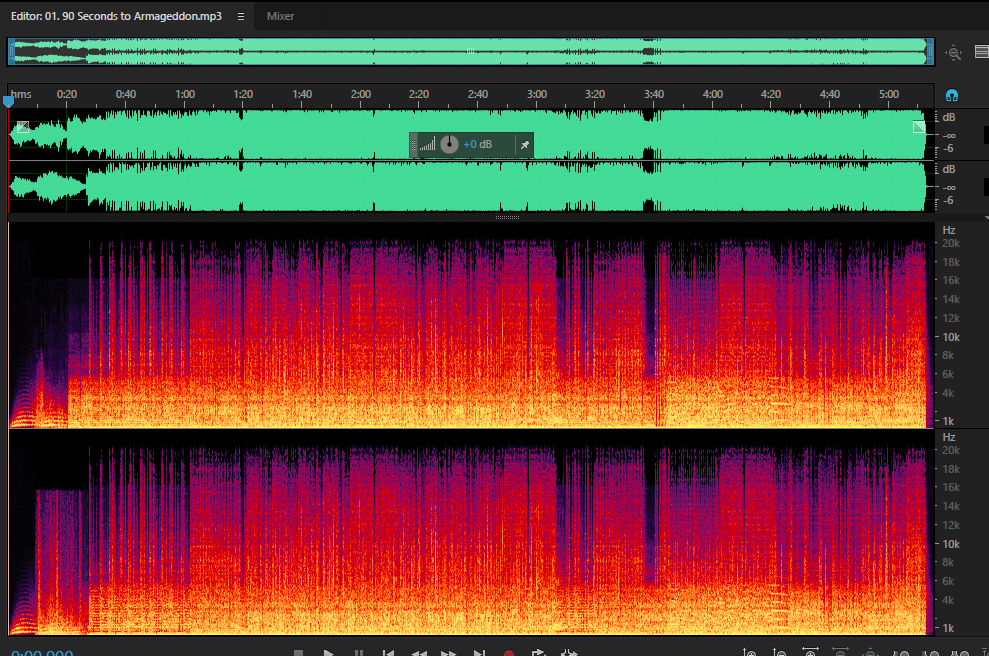The image size is (989, 656).
Task: Click the overview navigator left edge handle
Action: tap(11, 52)
